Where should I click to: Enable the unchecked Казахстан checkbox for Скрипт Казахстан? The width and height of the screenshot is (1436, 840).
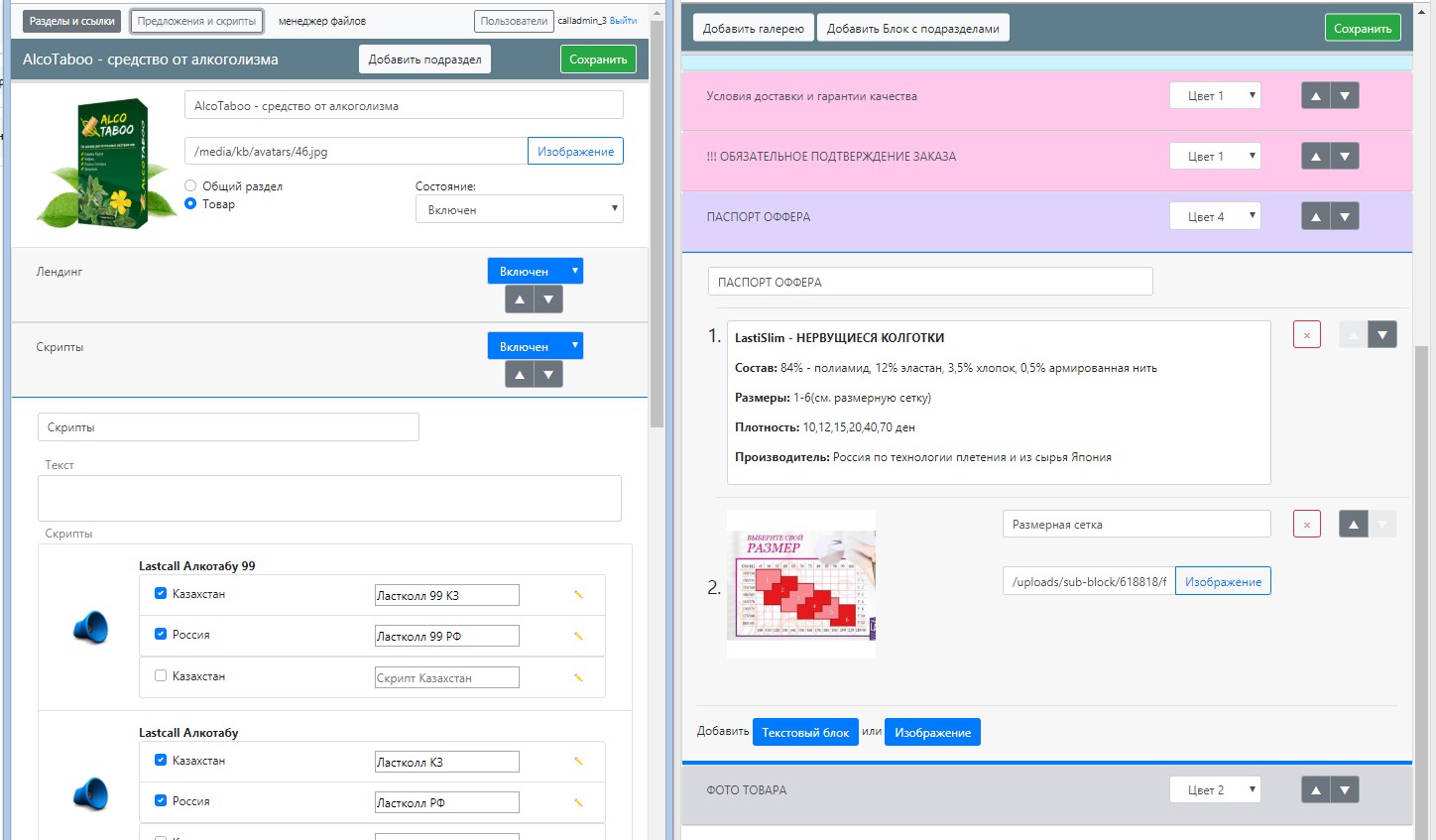click(x=161, y=675)
